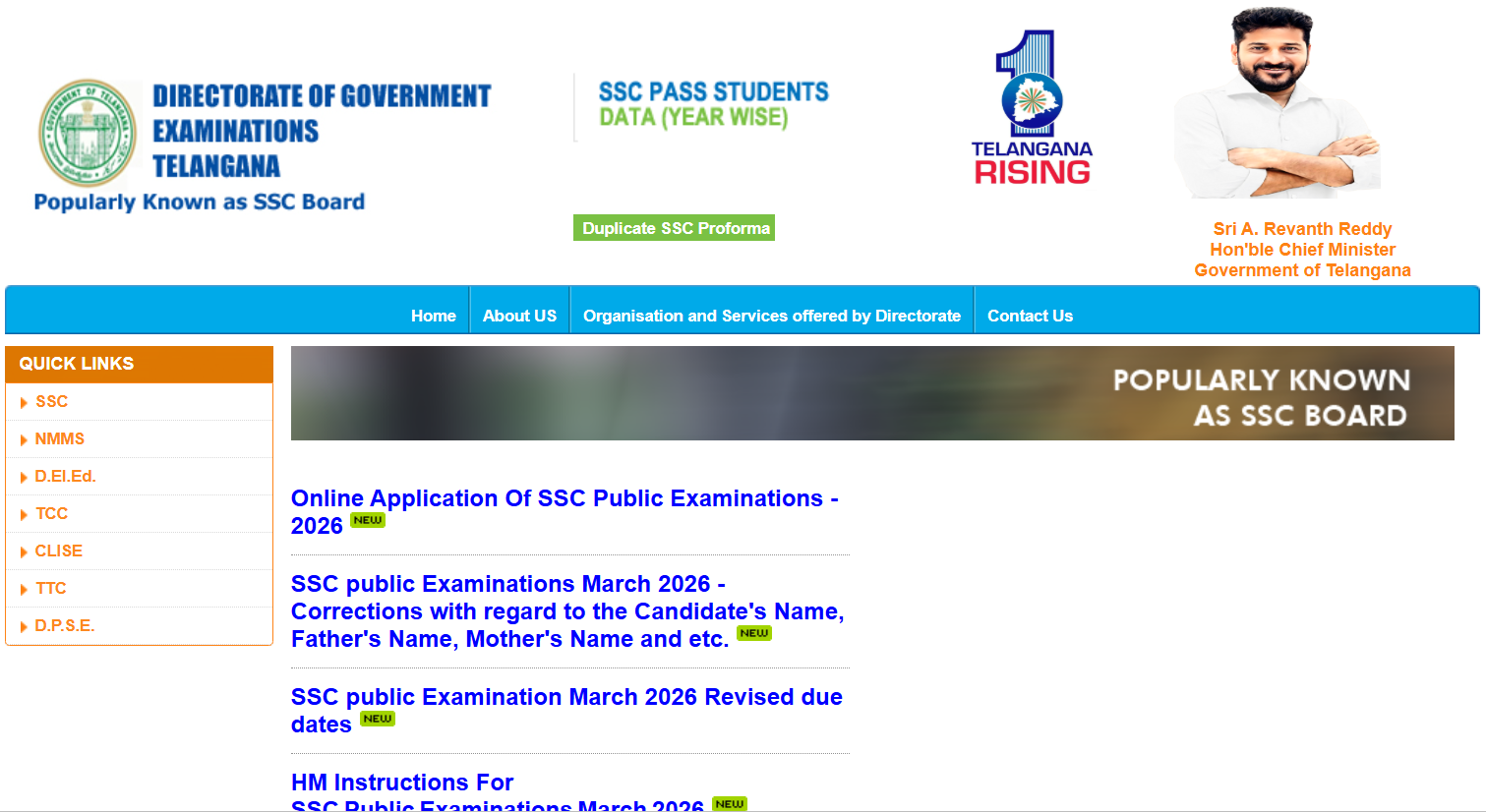The height and width of the screenshot is (812, 1486).
Task: Expand the CLISE quick link entry
Action: 58,551
